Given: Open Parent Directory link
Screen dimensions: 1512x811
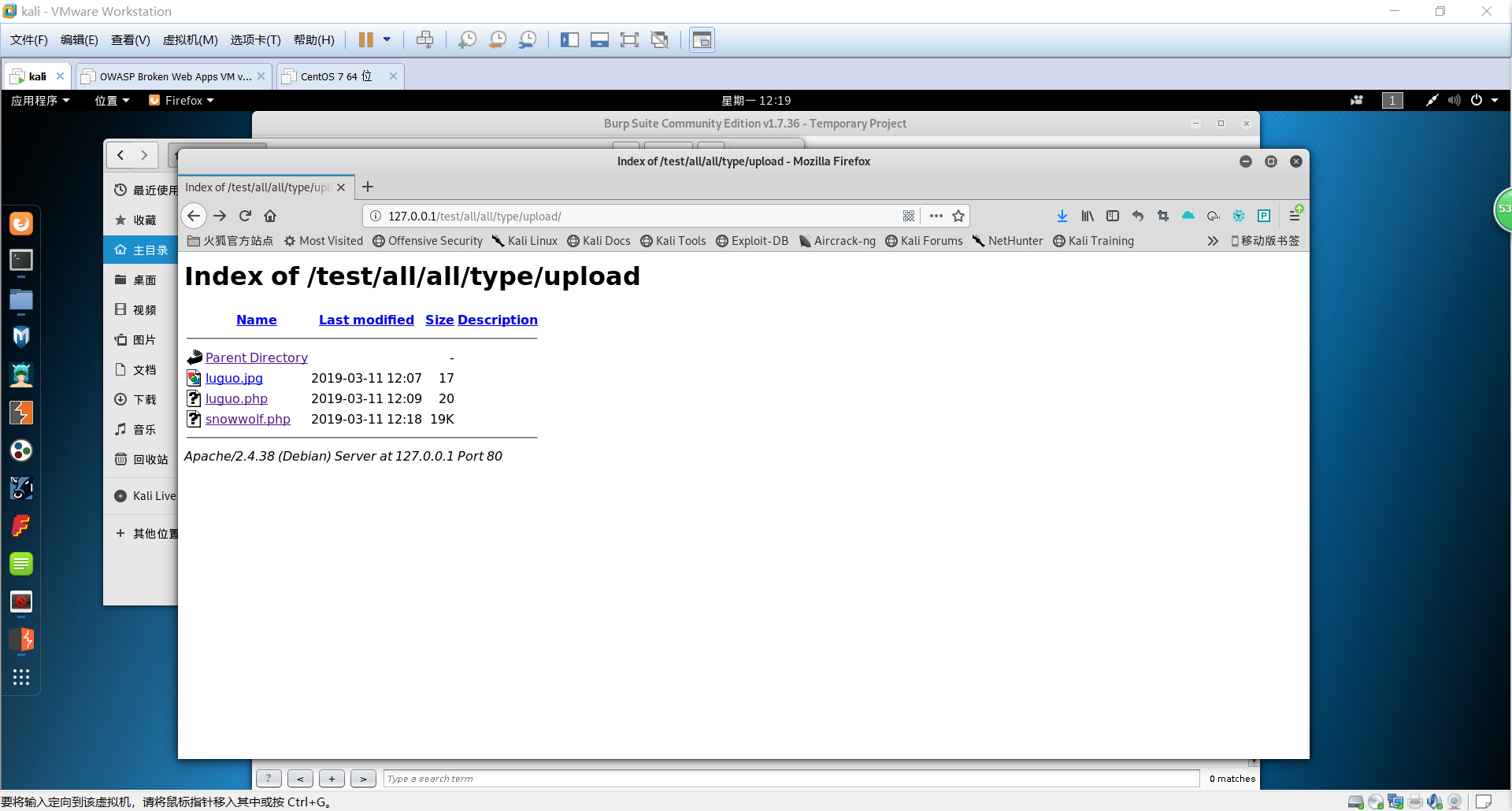Looking at the screenshot, I should 257,357.
